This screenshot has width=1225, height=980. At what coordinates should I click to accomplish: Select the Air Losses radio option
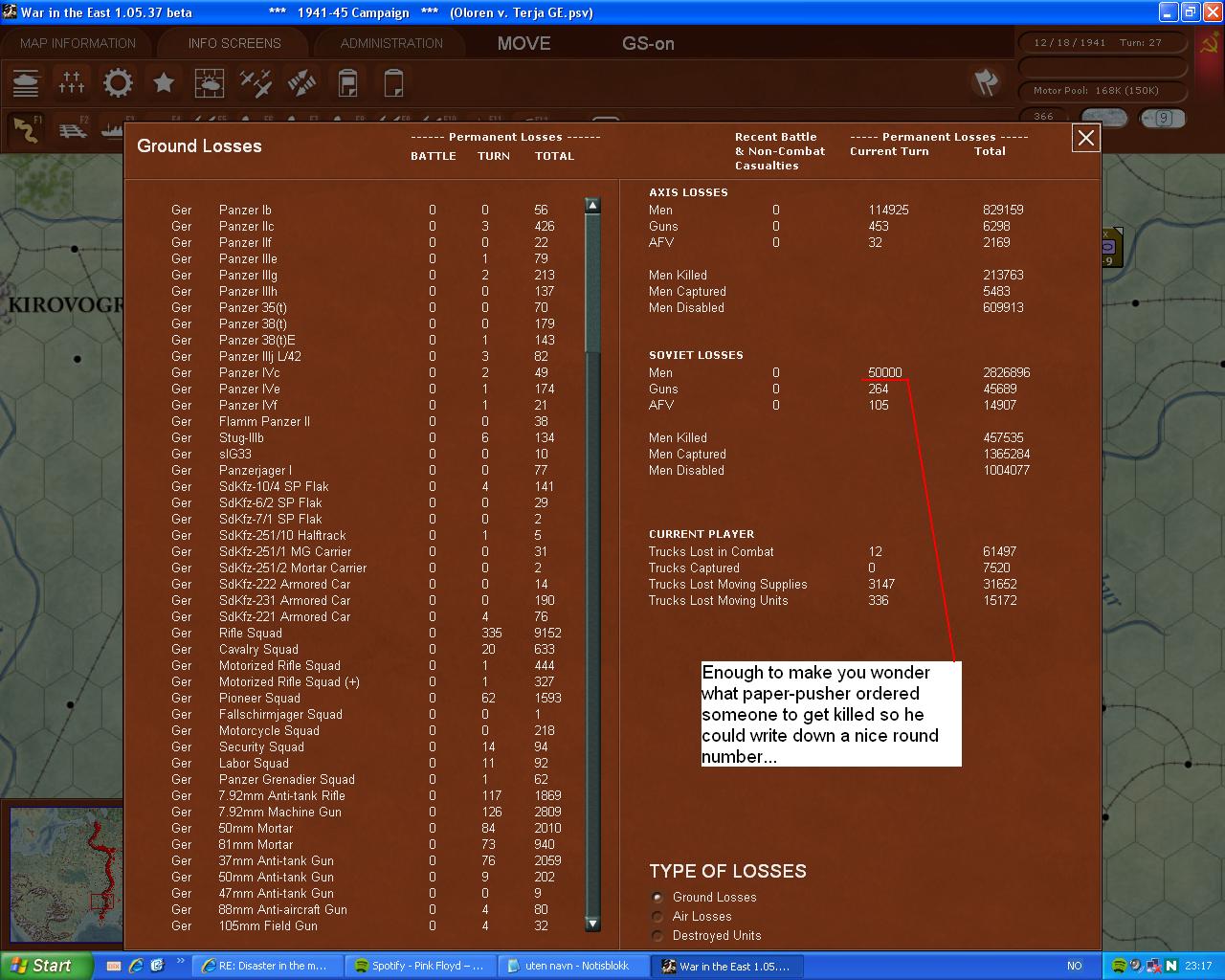(x=657, y=916)
